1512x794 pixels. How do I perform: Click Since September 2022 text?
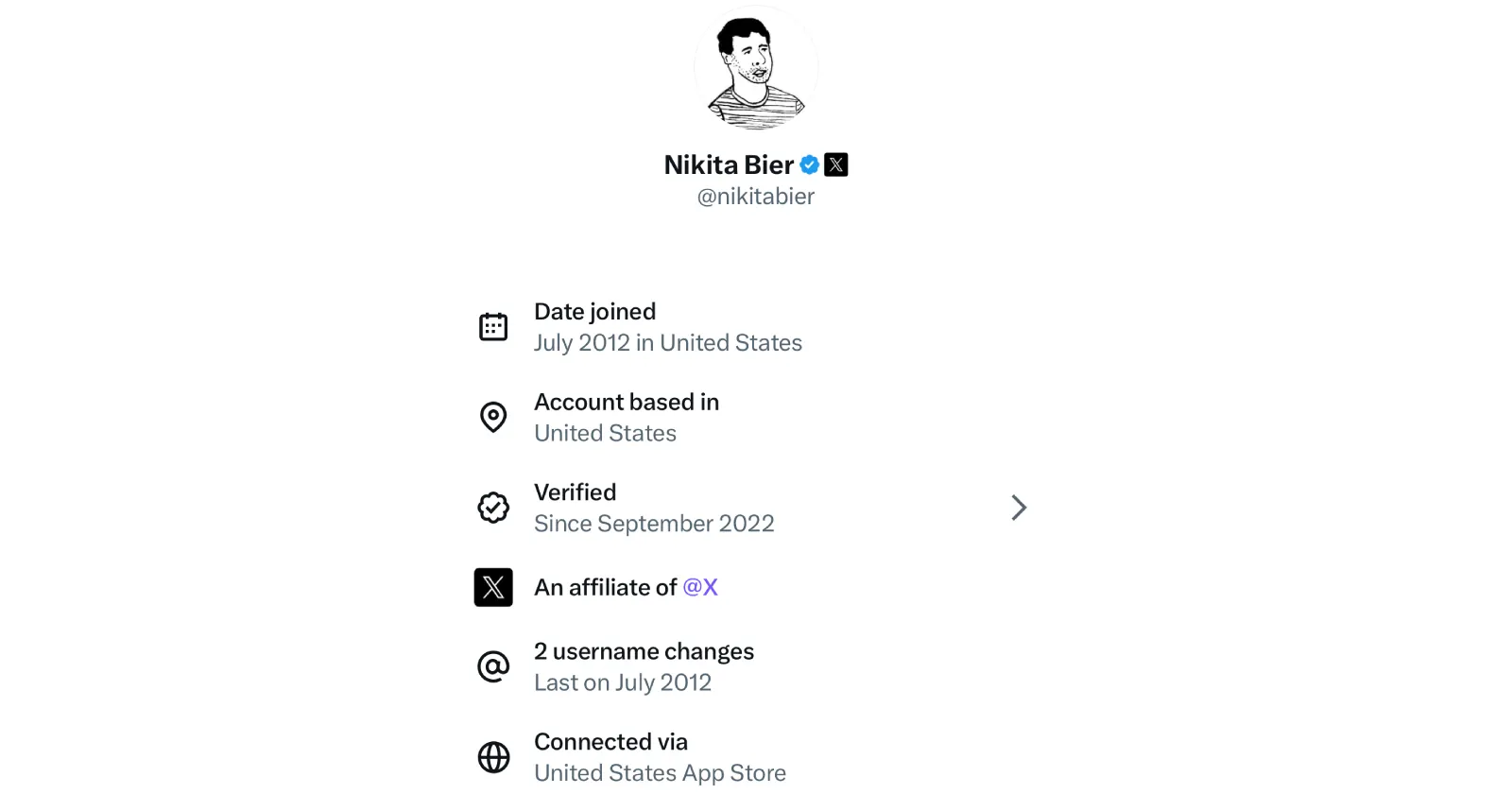tap(654, 524)
